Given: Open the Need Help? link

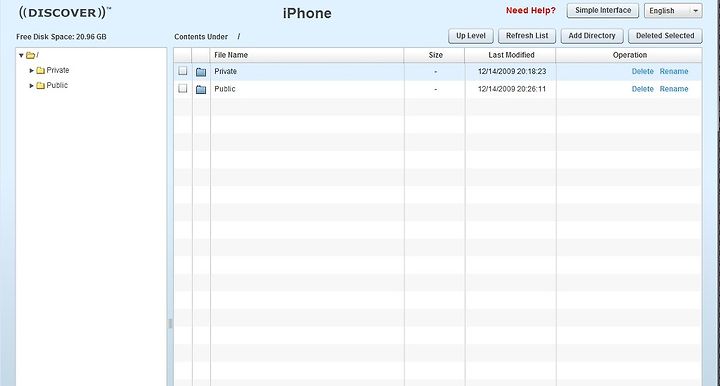Looking at the screenshot, I should 530,11.
